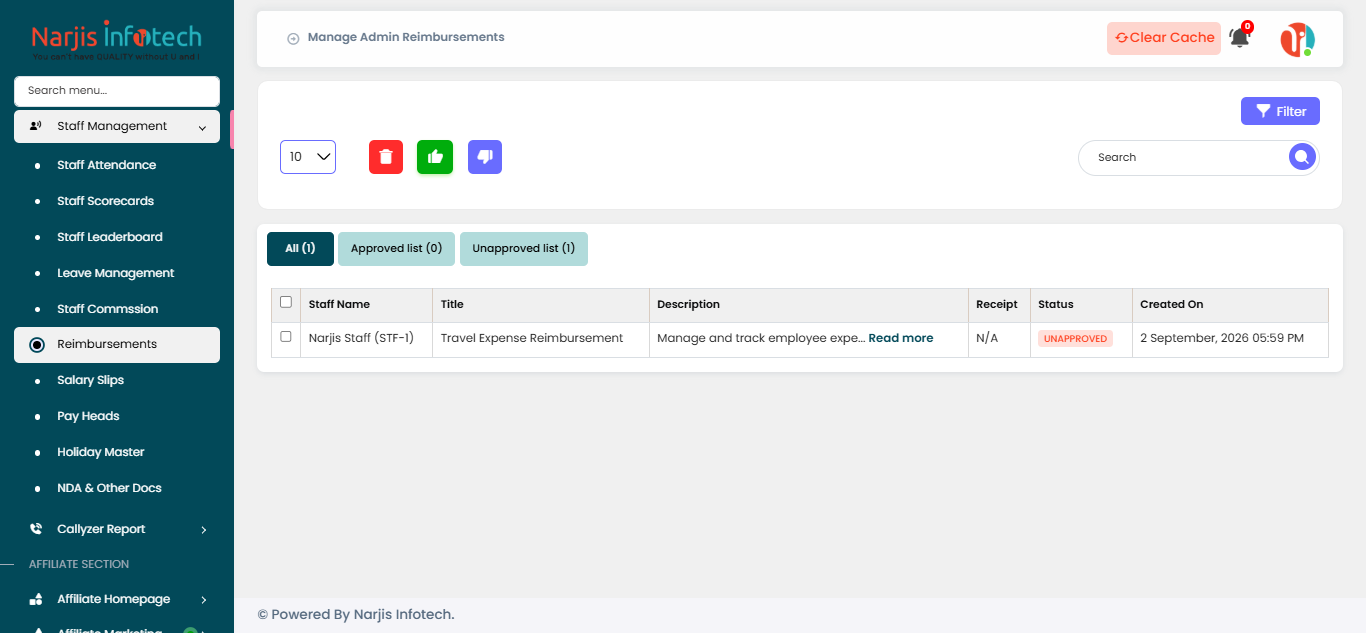
Task: Click the circle icon beside Manage Admin Reimbursements
Action: pyautogui.click(x=293, y=38)
